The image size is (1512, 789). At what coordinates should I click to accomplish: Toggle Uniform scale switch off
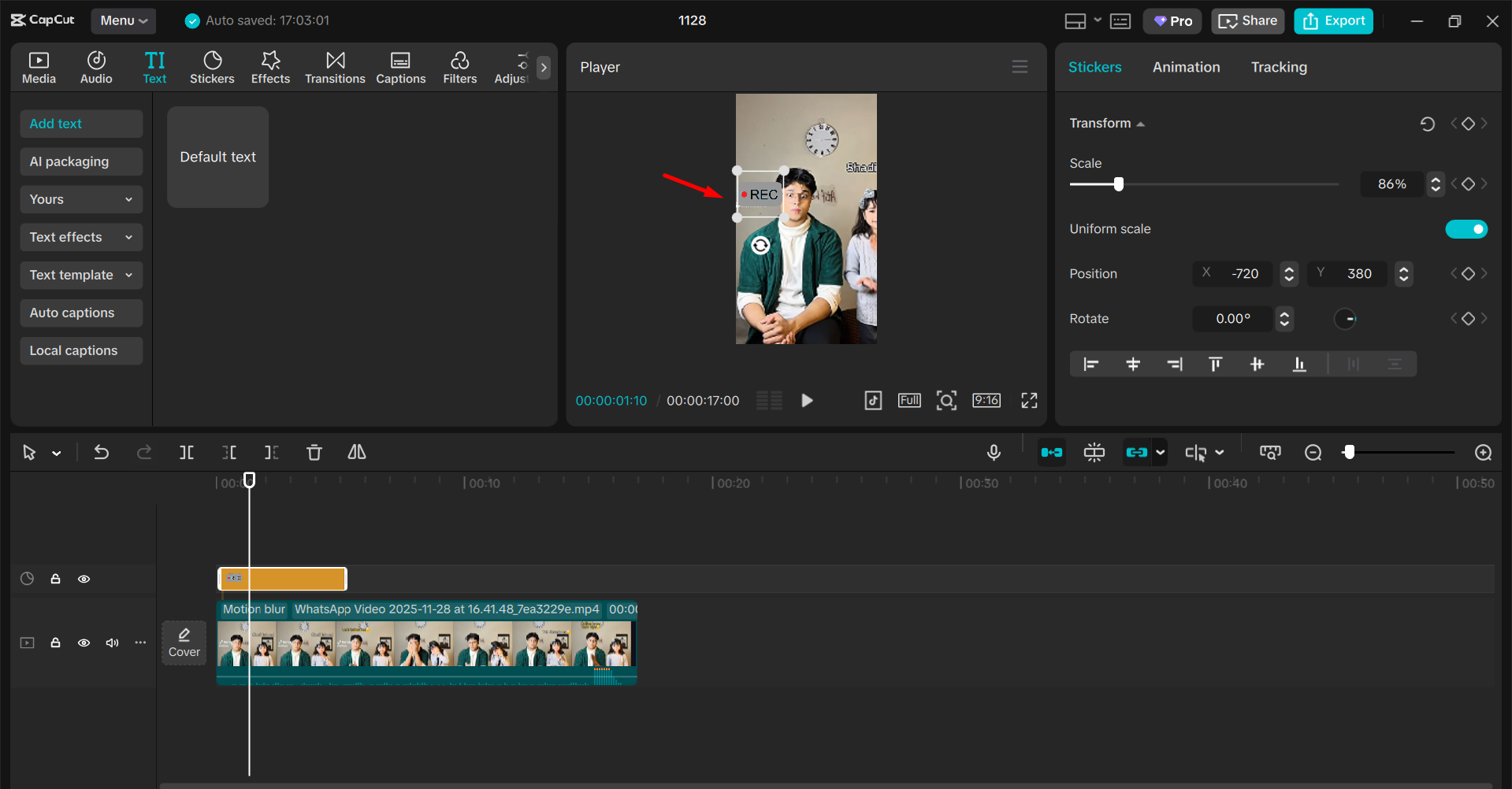point(1466,228)
